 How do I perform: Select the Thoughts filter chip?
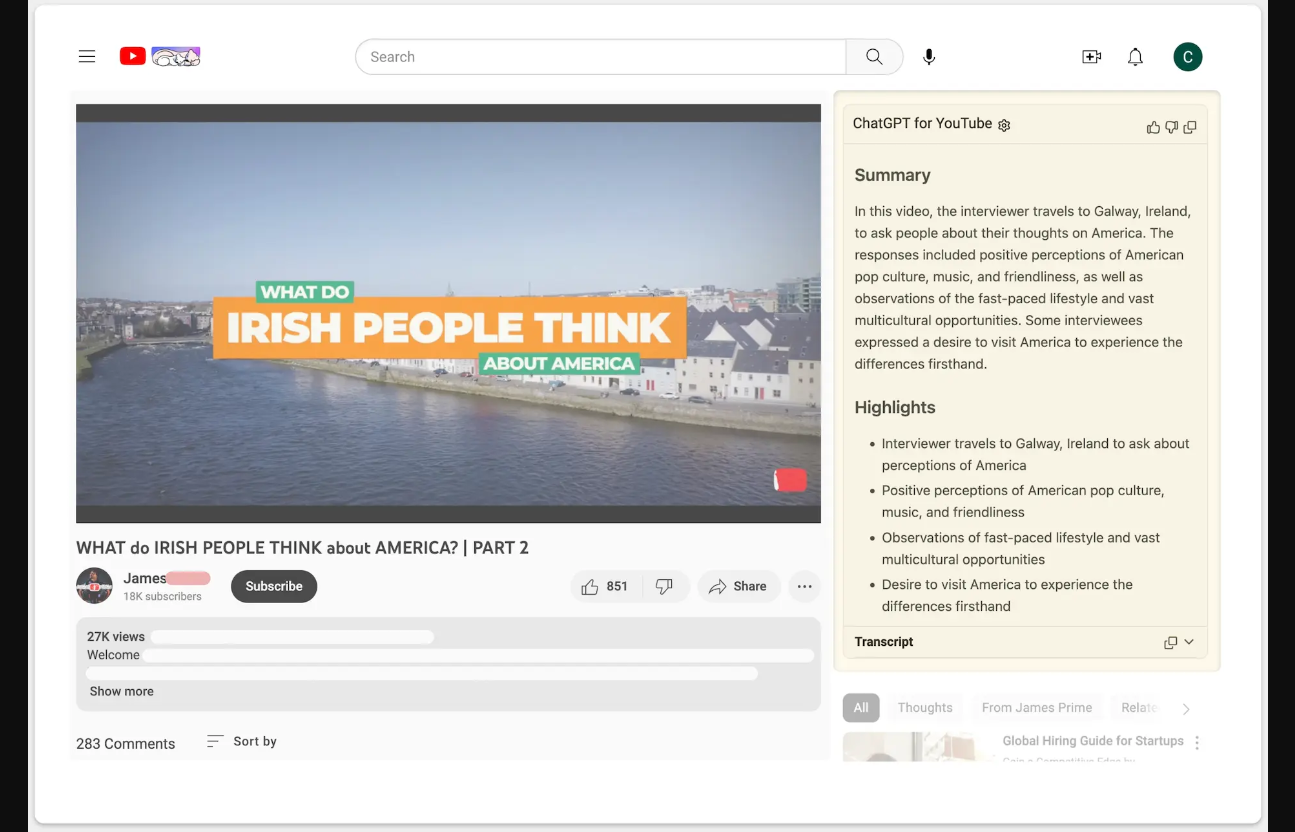925,707
